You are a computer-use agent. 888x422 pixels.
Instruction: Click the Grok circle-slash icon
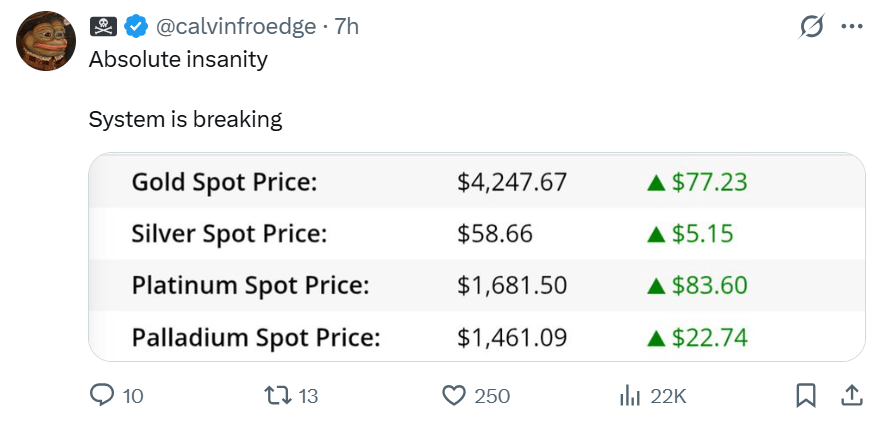pyautogui.click(x=810, y=27)
